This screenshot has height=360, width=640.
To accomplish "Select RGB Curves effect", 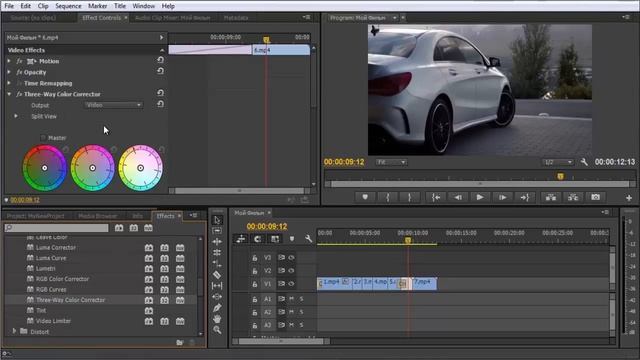I will click(51, 289).
